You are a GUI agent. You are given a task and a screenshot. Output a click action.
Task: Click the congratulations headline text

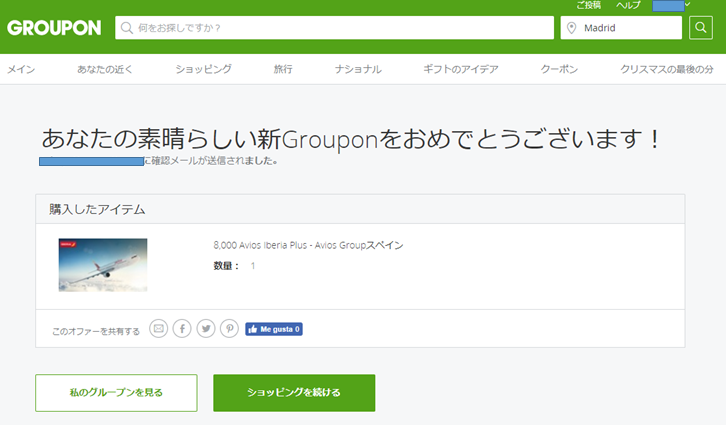351,139
